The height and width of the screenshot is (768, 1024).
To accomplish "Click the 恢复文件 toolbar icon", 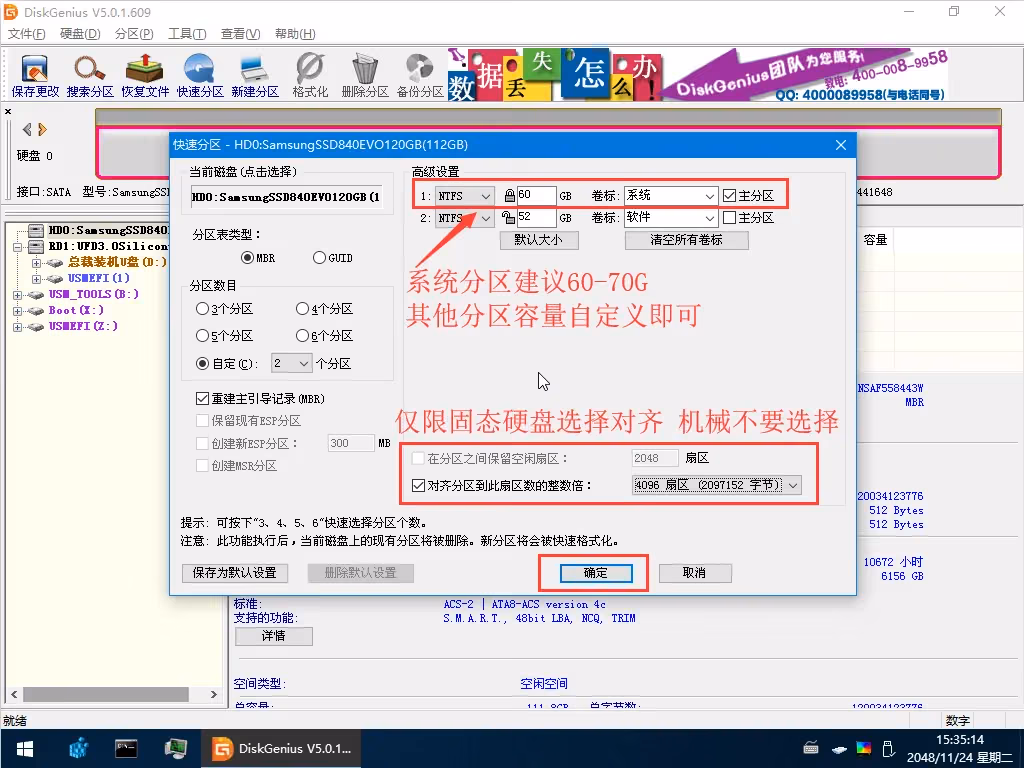I will 145,75.
